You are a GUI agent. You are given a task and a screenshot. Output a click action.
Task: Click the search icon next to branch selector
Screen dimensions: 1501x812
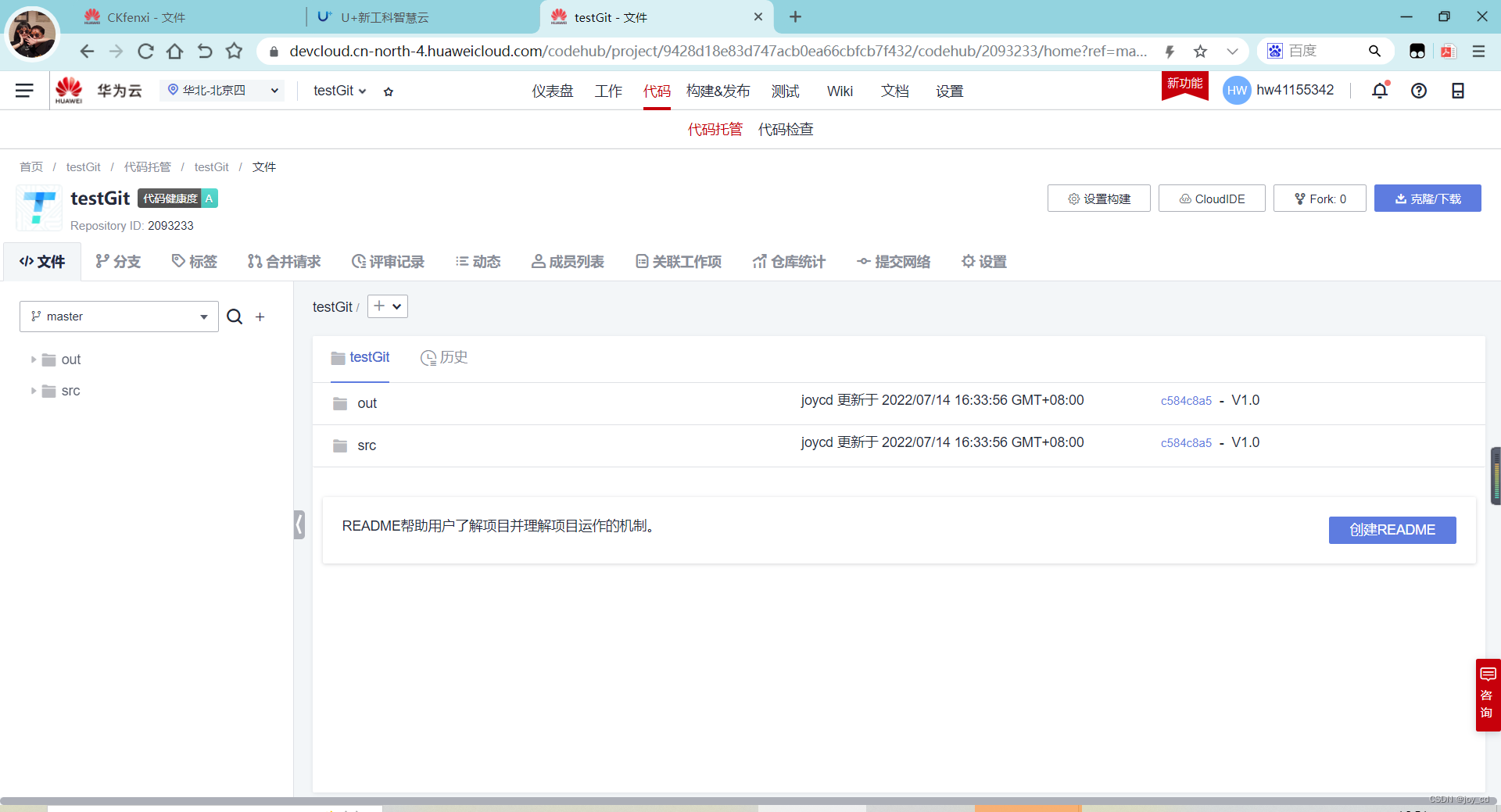[x=235, y=317]
